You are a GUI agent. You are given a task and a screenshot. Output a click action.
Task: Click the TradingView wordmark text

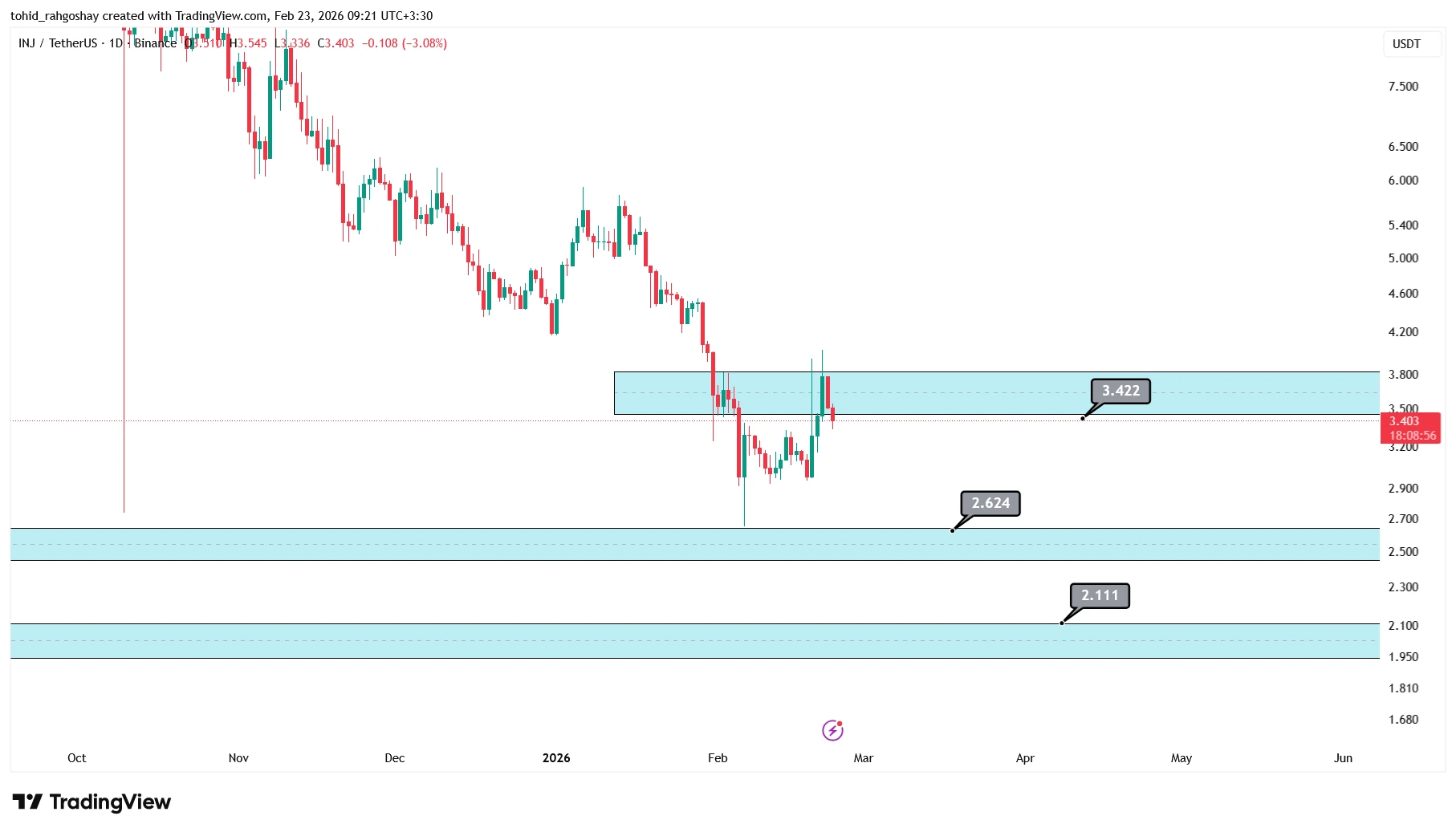(110, 802)
